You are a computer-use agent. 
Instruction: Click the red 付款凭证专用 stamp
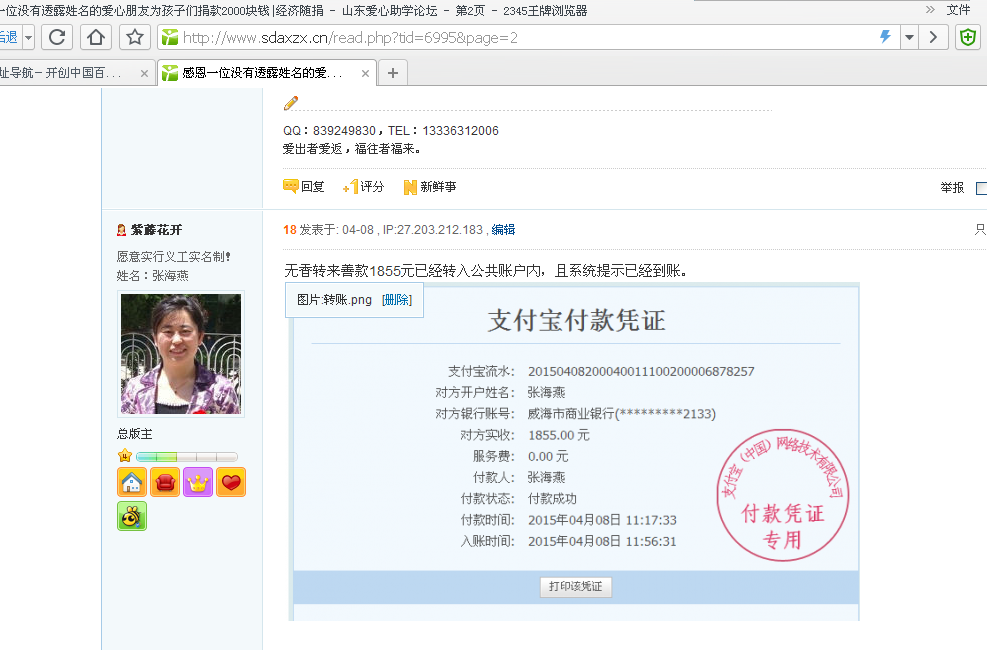tap(782, 495)
